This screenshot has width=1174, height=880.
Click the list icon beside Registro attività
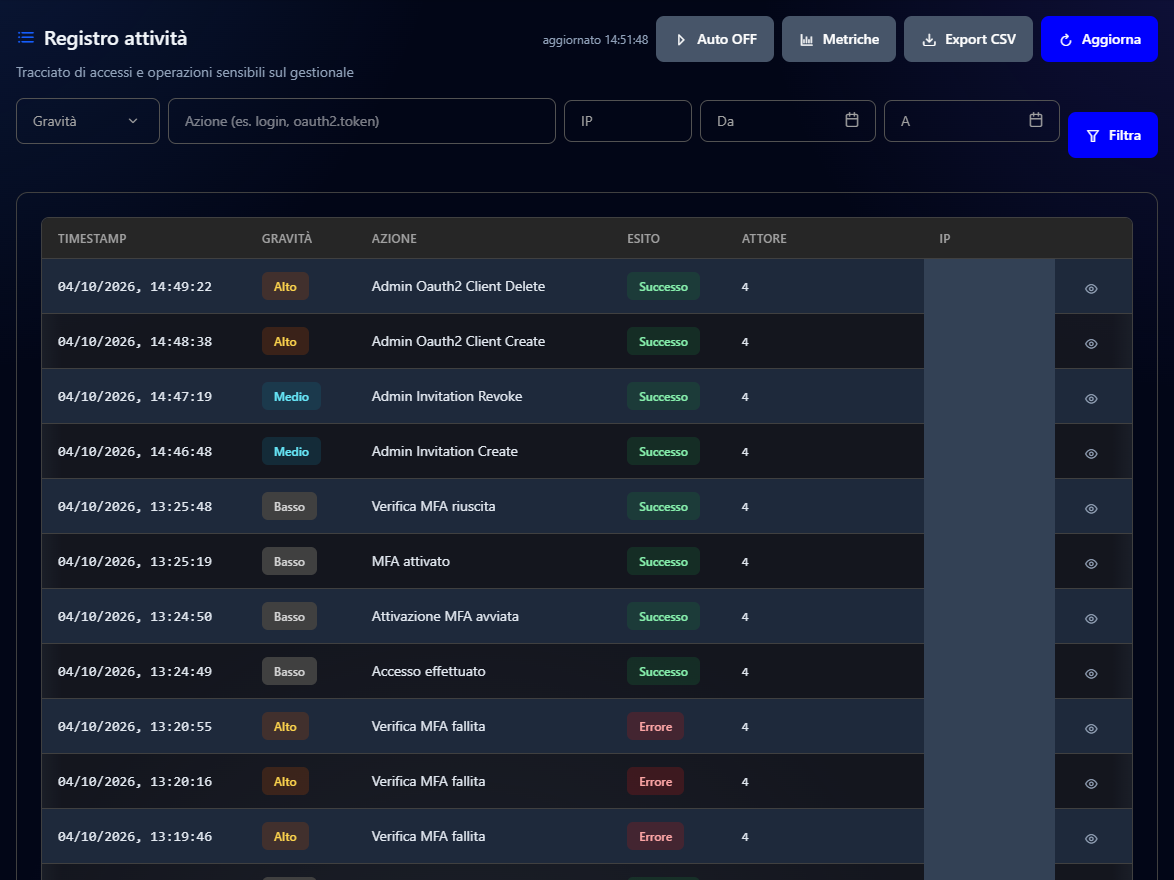tap(26, 37)
